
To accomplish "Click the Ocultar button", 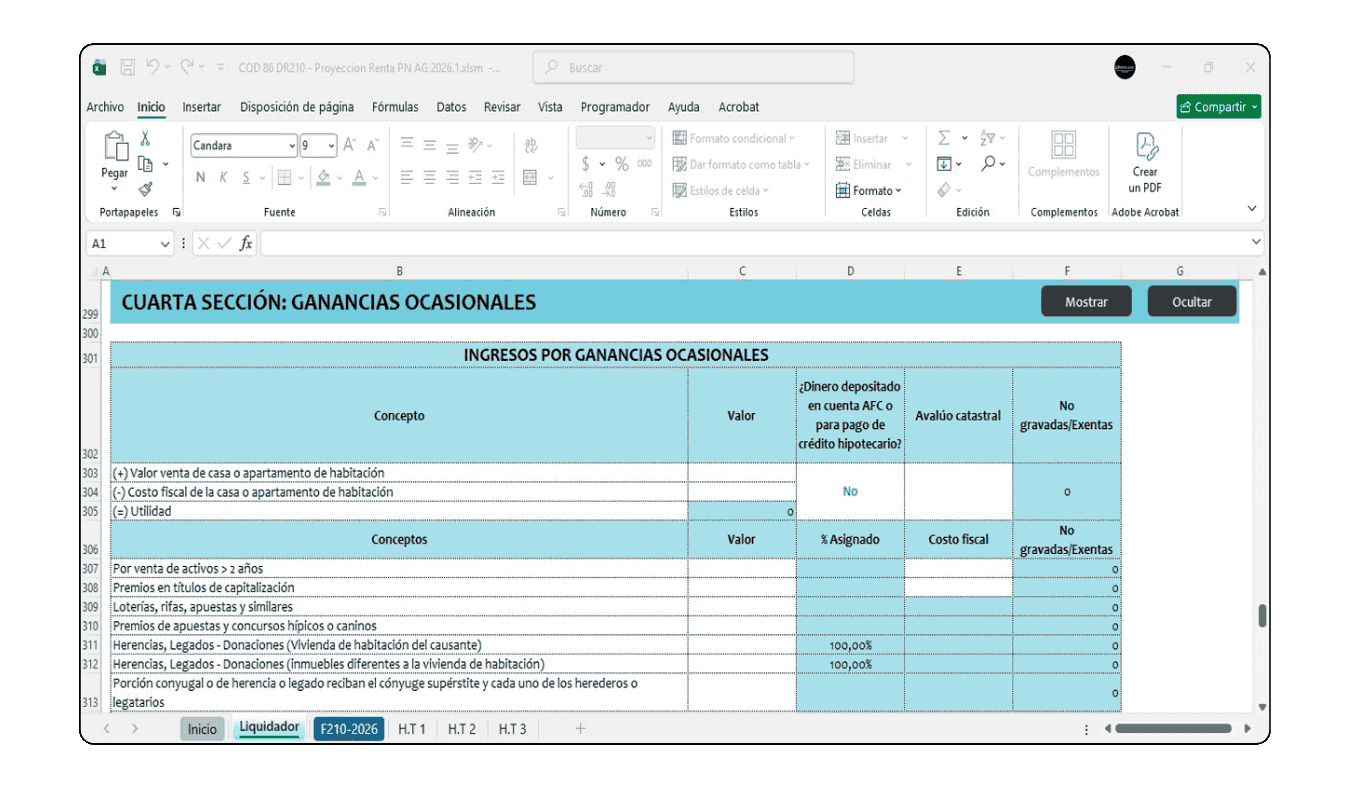I will [1192, 301].
